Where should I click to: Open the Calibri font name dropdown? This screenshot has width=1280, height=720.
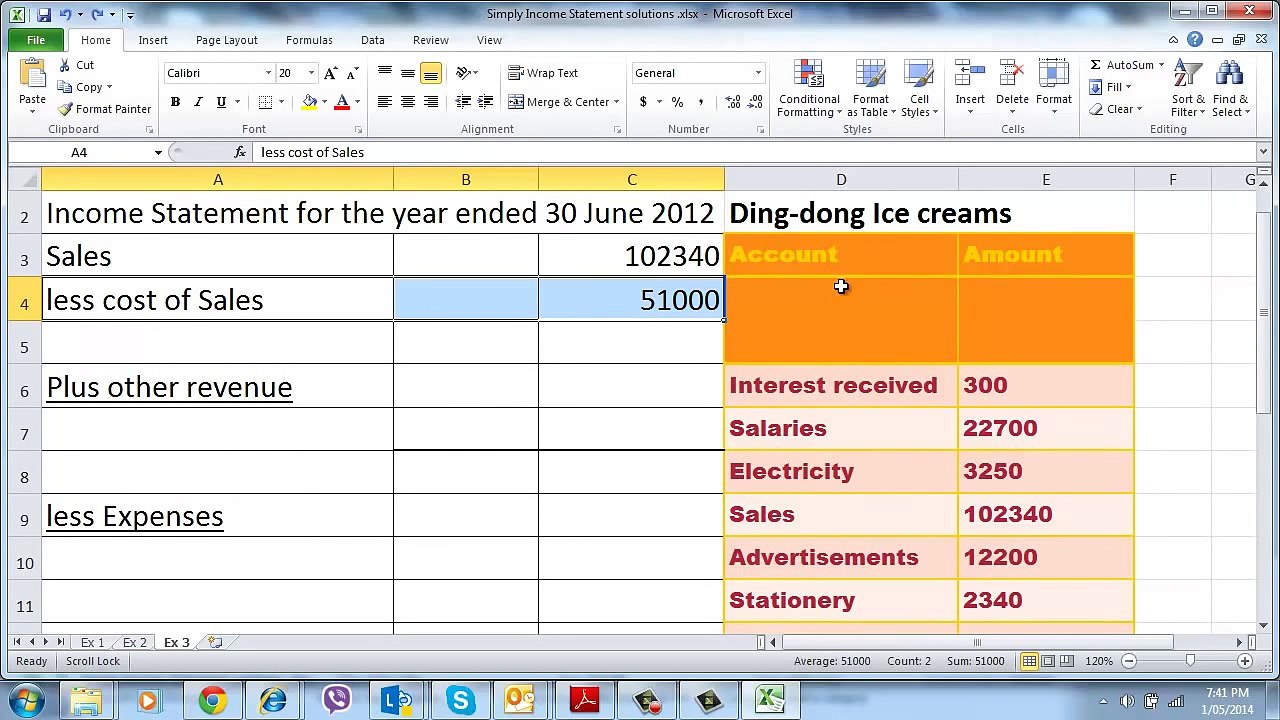pyautogui.click(x=268, y=73)
